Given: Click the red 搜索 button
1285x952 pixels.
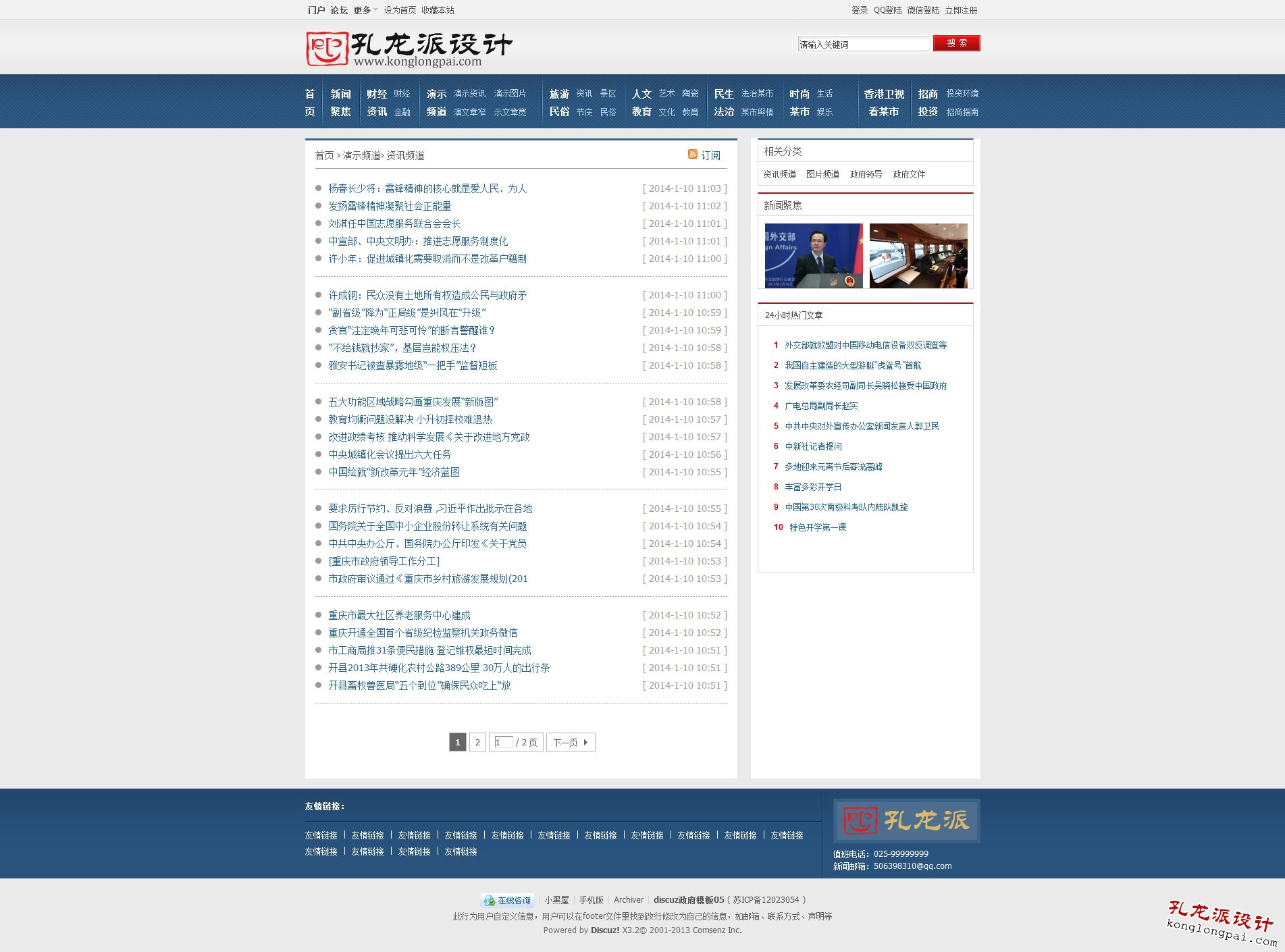Looking at the screenshot, I should point(956,43).
